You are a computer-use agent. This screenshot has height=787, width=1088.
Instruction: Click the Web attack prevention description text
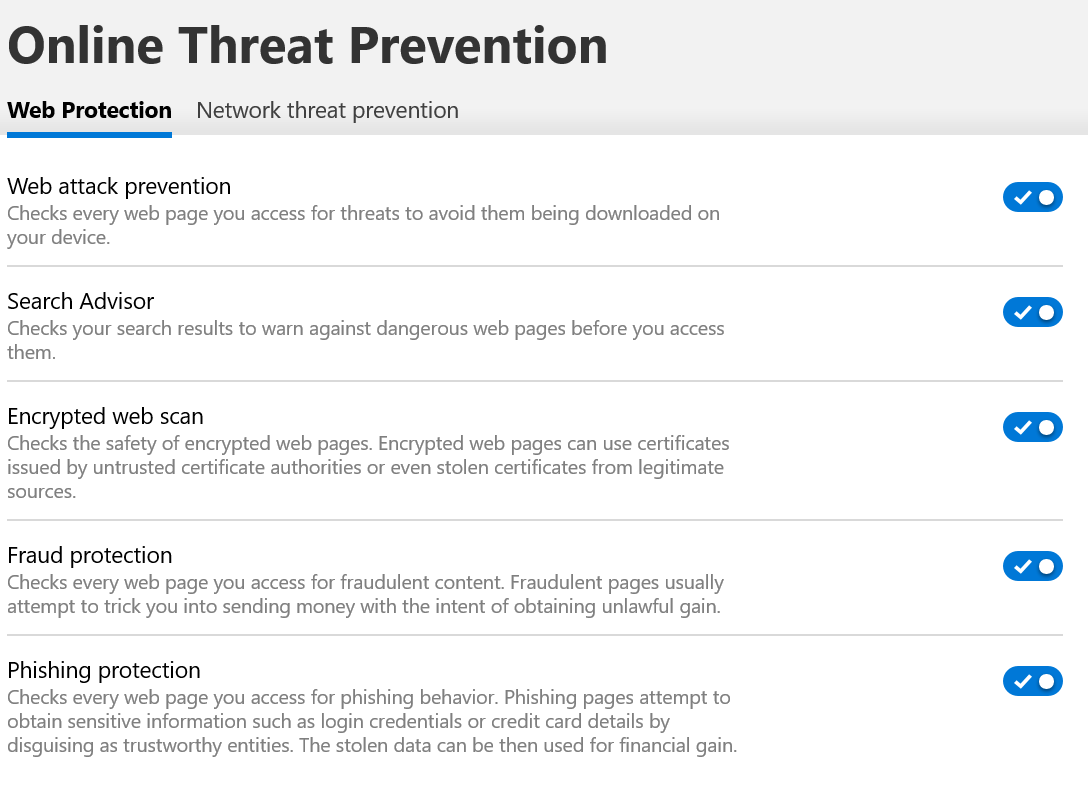[x=364, y=225]
